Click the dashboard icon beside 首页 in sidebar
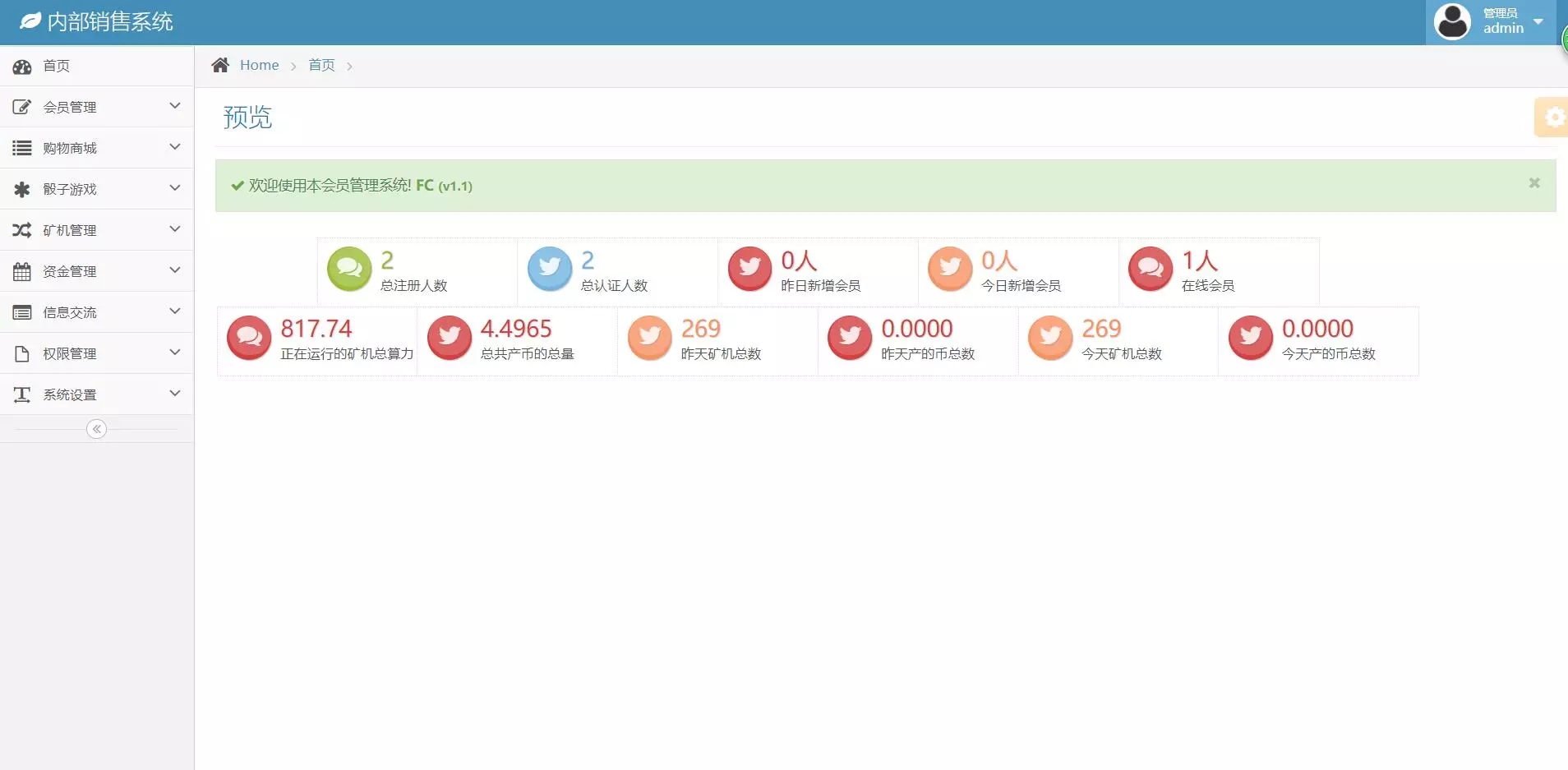 tap(22, 67)
